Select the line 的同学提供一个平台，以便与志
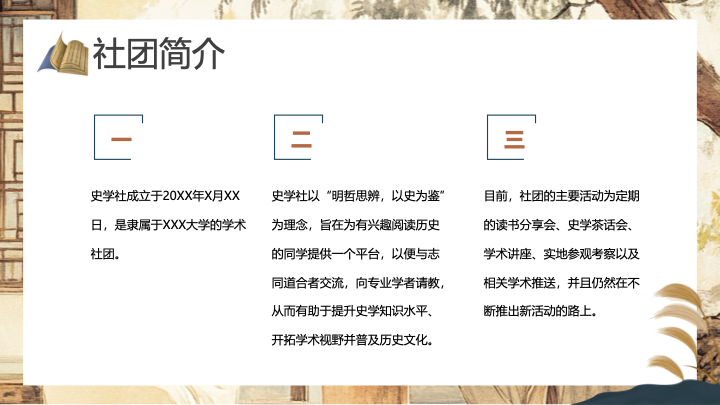This screenshot has width=720, height=405. coord(355,254)
